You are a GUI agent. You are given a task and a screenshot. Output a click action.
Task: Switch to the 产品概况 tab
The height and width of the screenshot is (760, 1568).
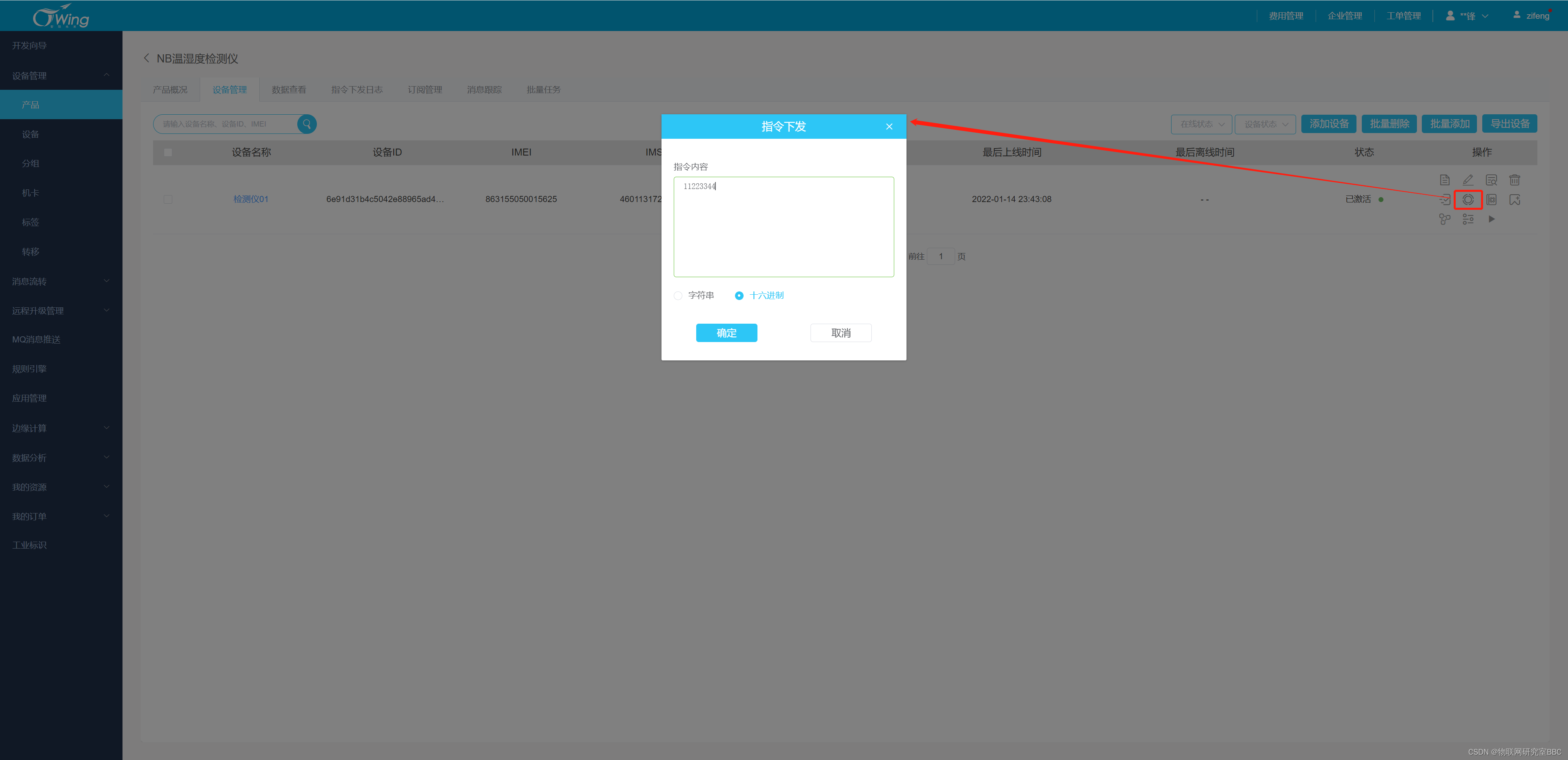point(170,90)
